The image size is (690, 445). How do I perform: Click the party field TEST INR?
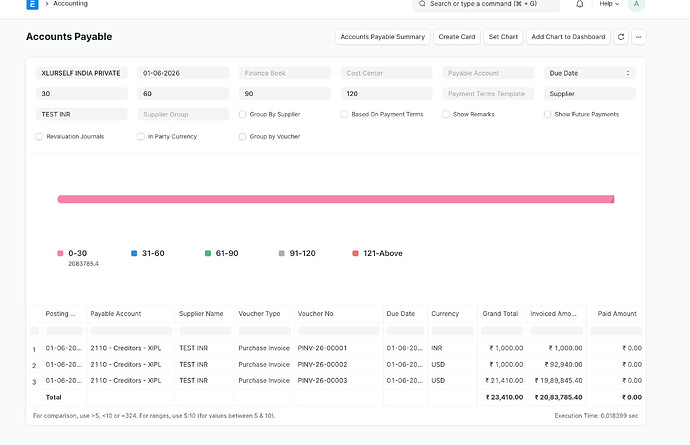pos(81,114)
